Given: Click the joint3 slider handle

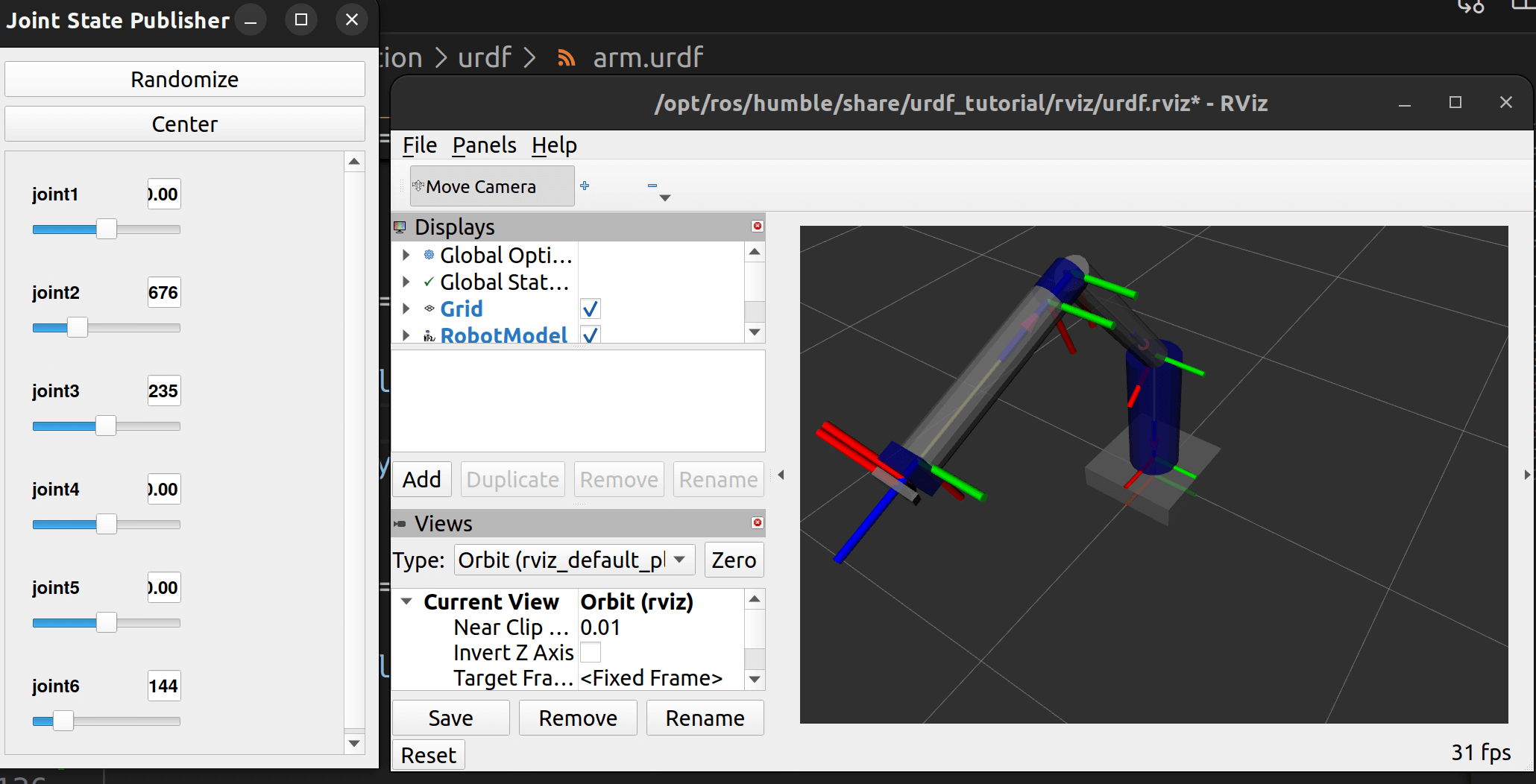Looking at the screenshot, I should click(x=106, y=426).
